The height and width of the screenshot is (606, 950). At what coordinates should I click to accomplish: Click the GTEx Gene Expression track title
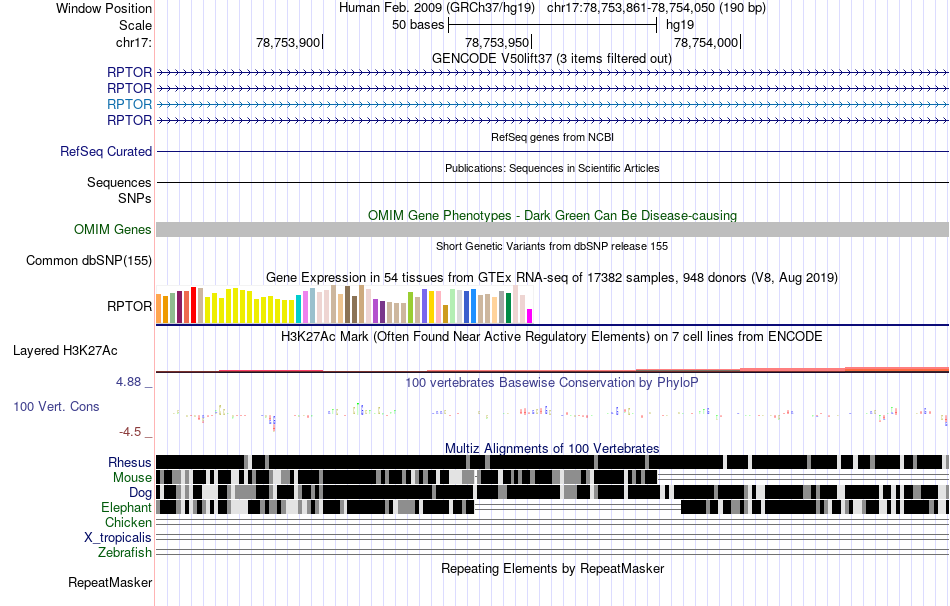coord(552,278)
